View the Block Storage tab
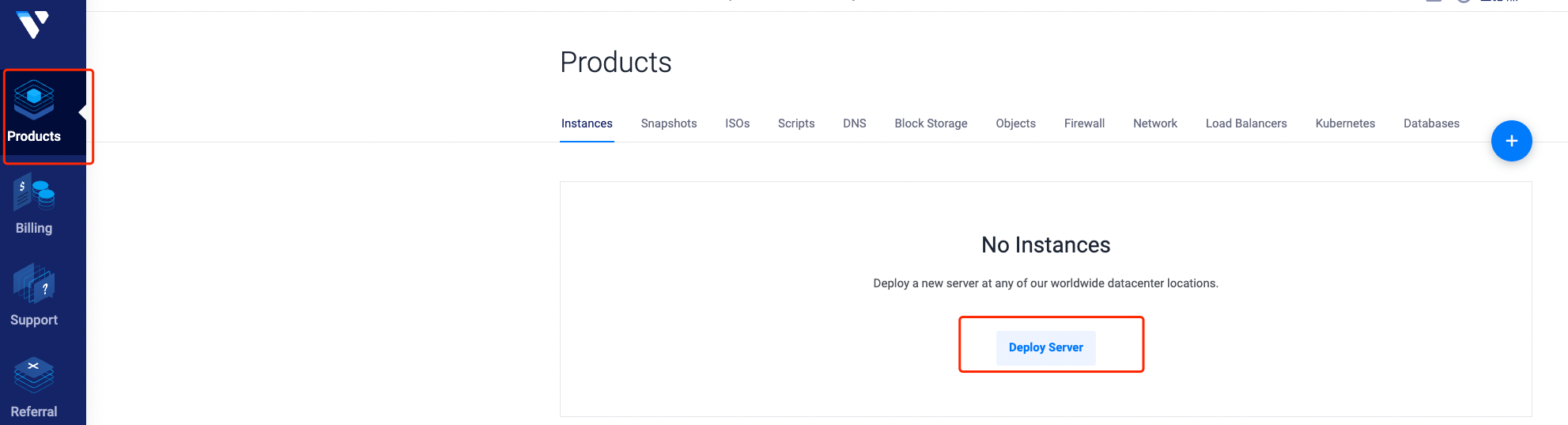 pos(931,123)
